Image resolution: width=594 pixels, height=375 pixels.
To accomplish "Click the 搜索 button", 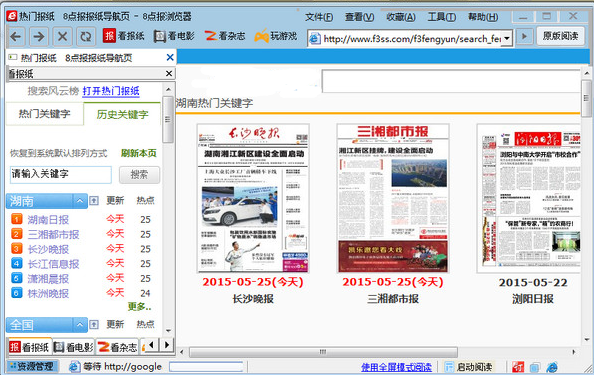I will pyautogui.click(x=139, y=175).
